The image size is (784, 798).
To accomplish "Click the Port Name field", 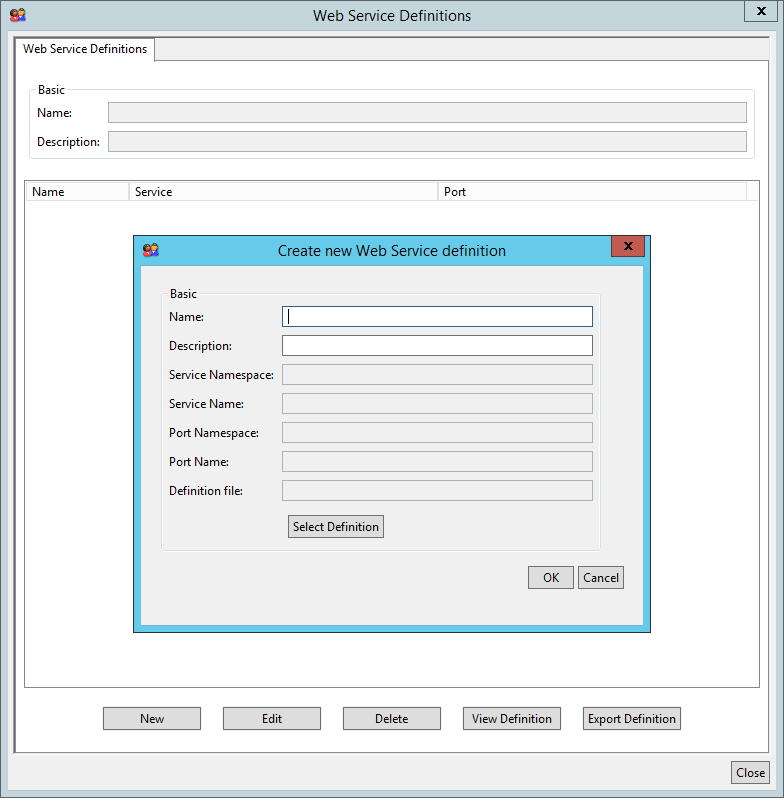I will (437, 462).
